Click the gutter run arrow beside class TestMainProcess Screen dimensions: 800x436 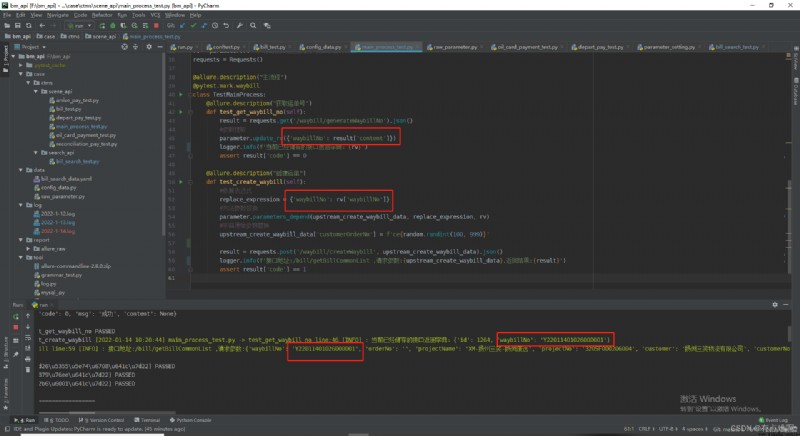pos(181,94)
